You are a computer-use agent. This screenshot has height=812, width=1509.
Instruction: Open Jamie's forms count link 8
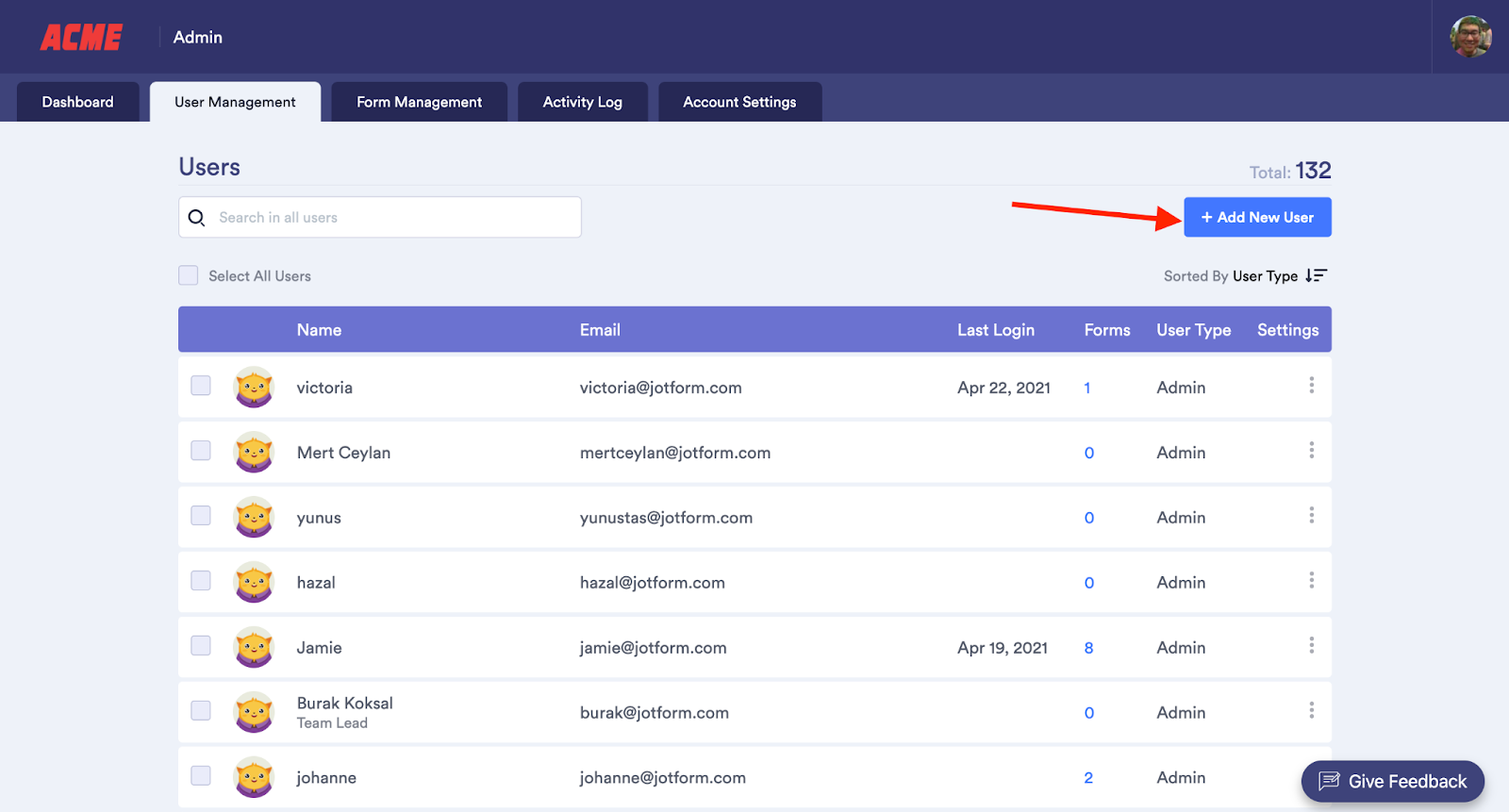point(1088,648)
